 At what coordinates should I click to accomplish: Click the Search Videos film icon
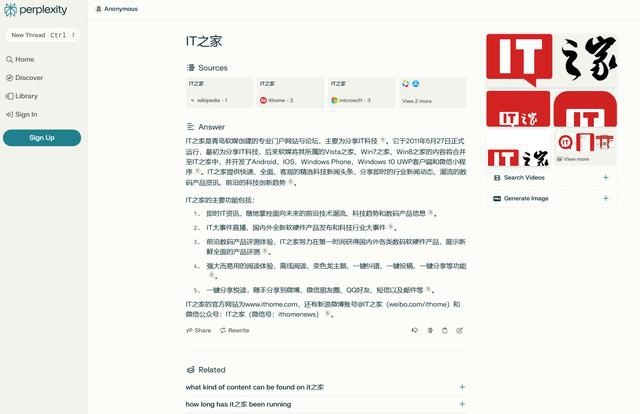pos(497,178)
